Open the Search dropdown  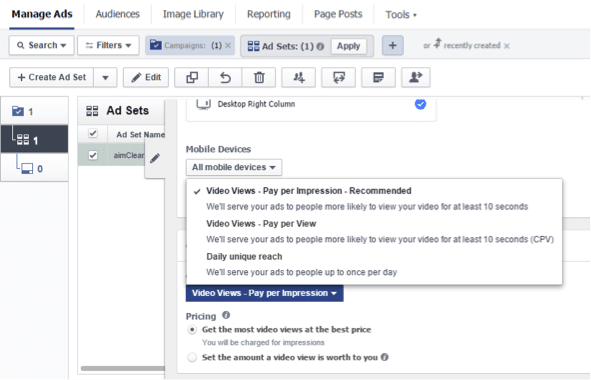(41, 46)
